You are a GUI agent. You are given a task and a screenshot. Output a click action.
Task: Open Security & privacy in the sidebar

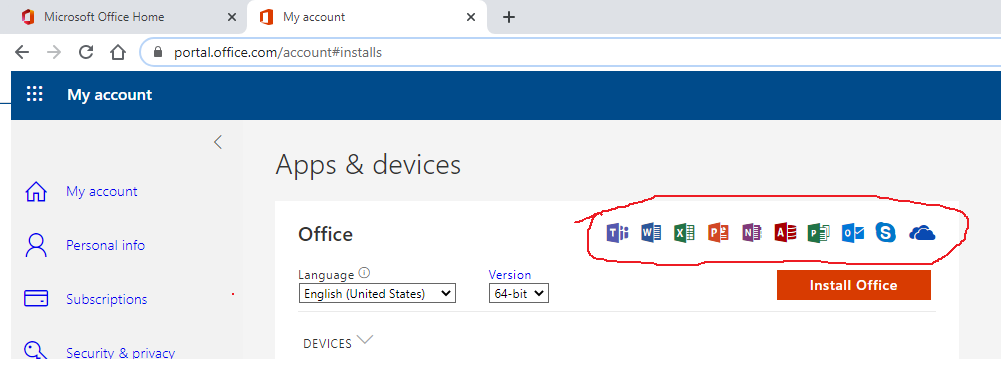[121, 353]
